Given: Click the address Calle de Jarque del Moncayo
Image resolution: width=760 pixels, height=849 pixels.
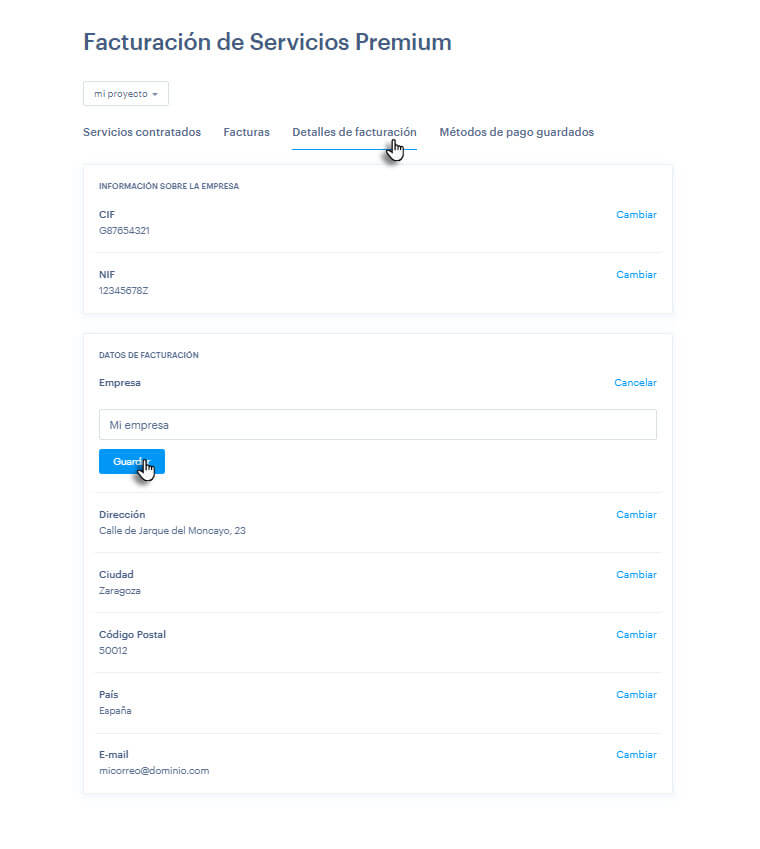Looking at the screenshot, I should click(x=172, y=531).
